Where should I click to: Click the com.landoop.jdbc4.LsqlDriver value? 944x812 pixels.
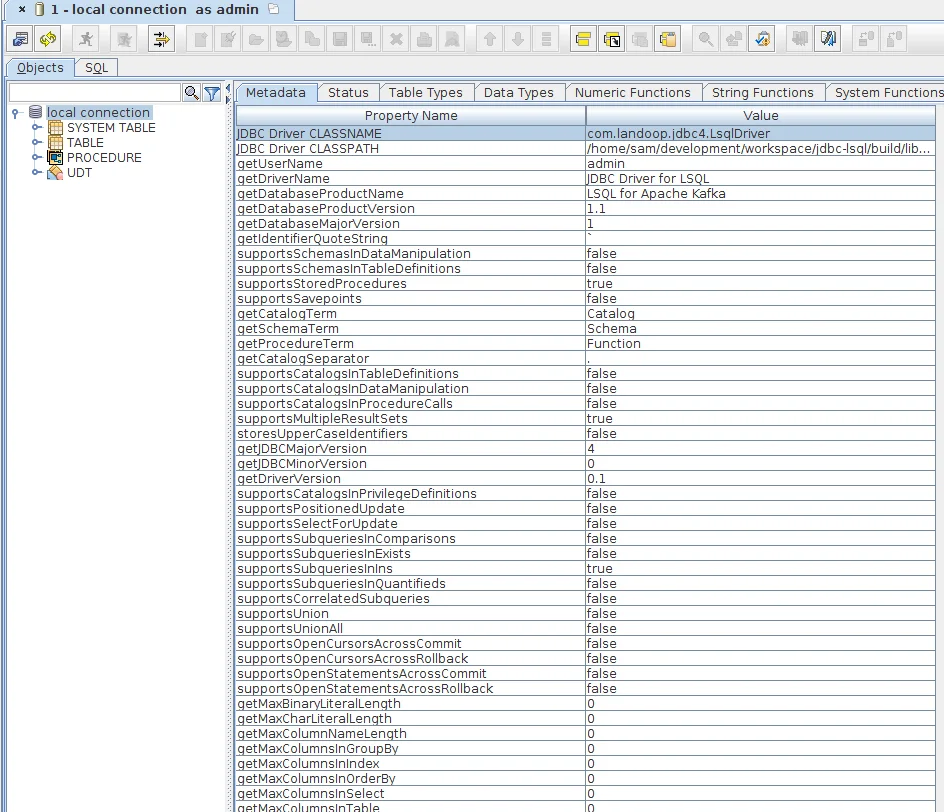click(760, 134)
